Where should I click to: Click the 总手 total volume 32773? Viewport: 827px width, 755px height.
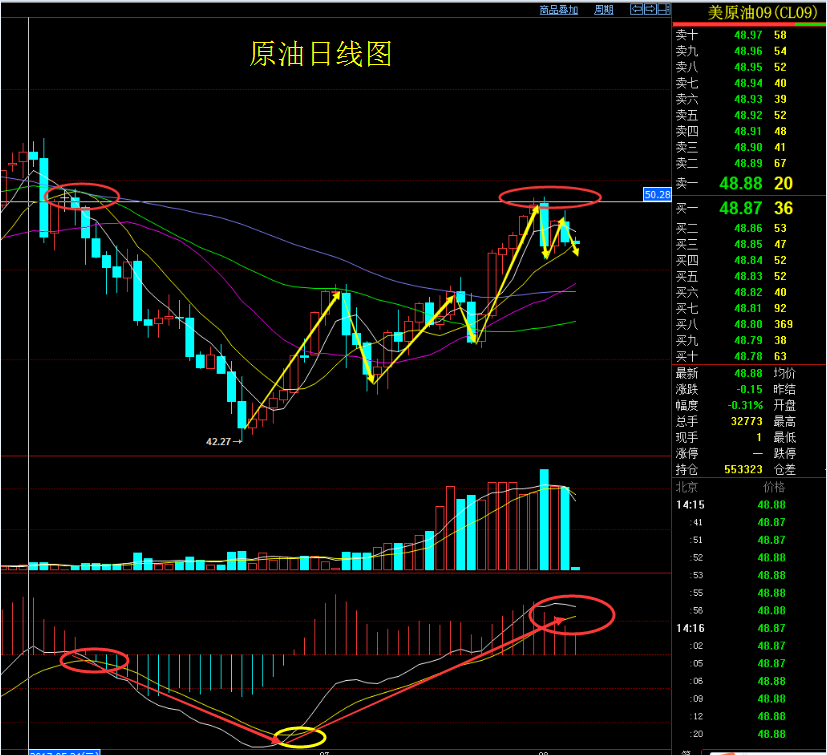(x=746, y=422)
